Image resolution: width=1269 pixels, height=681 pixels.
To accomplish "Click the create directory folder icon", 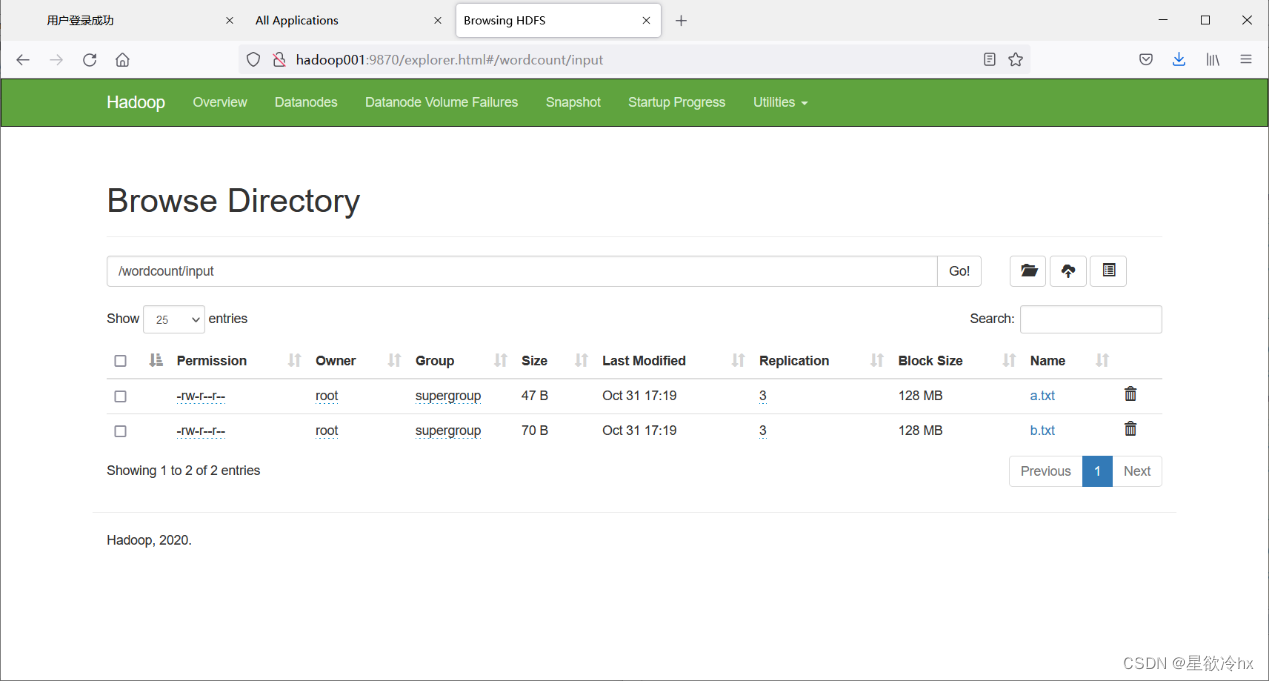I will click(x=1028, y=271).
